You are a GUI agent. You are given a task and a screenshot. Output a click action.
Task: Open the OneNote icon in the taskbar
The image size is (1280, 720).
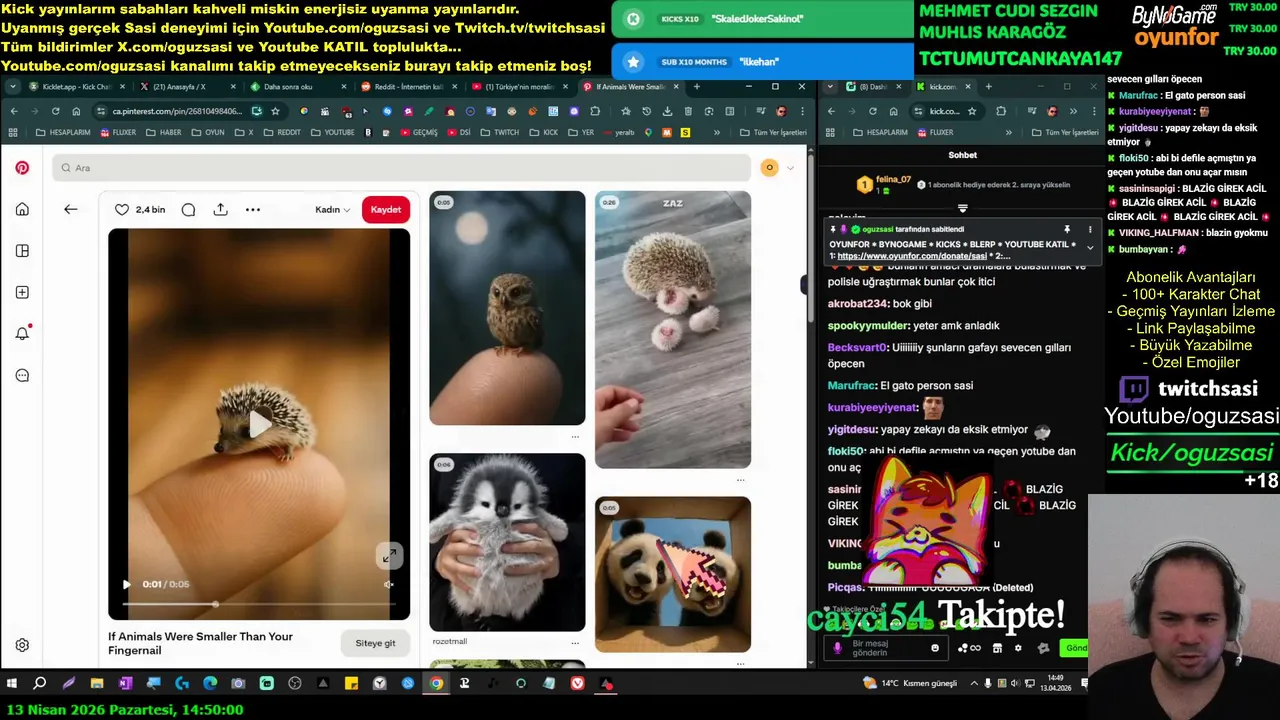pyautogui.click(x=125, y=684)
